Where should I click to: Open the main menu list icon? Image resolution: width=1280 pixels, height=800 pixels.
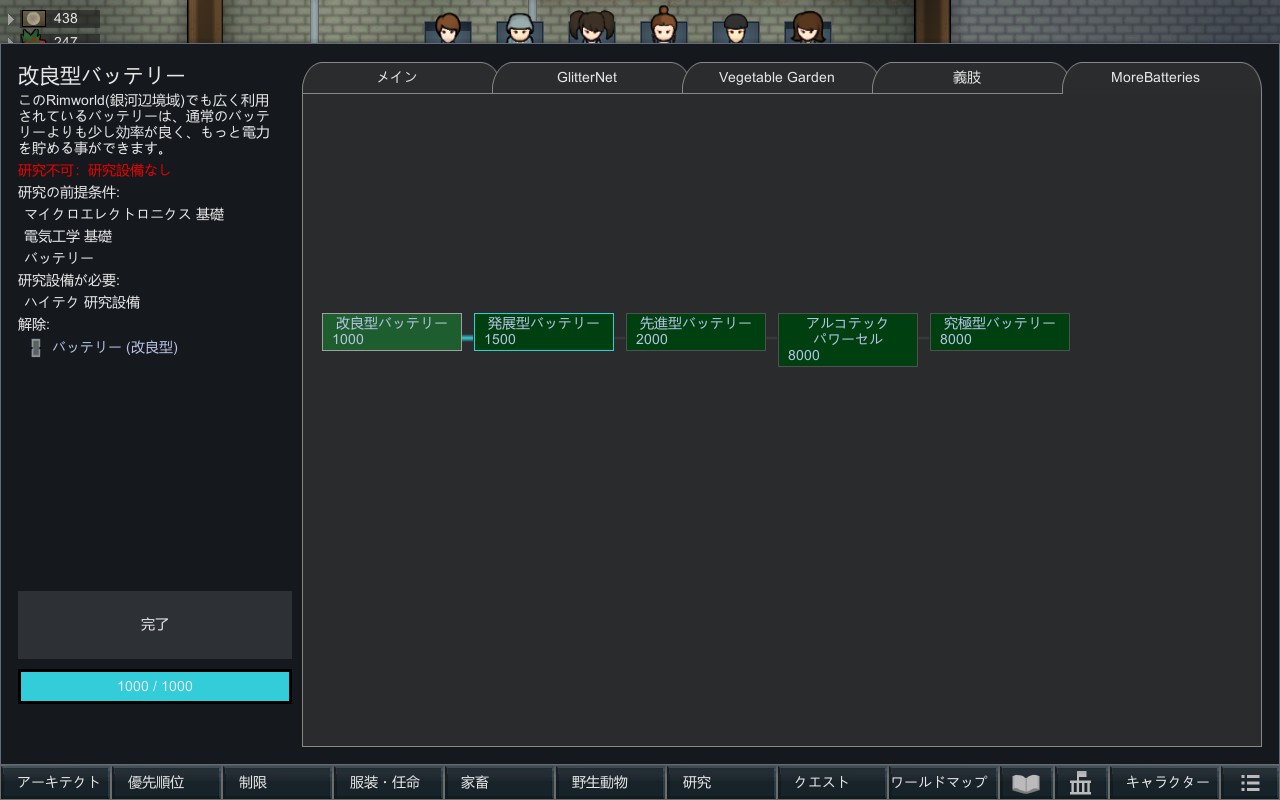[x=1250, y=783]
